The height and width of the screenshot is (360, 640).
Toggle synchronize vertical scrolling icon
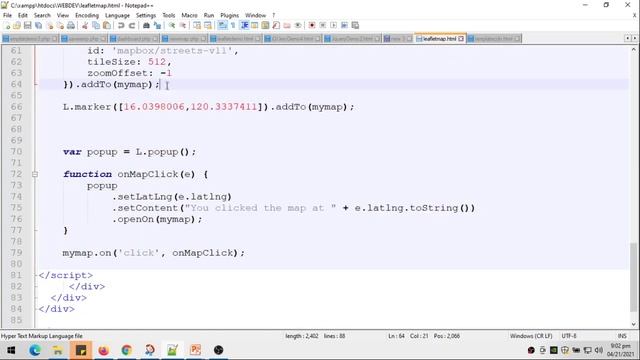[197, 25]
